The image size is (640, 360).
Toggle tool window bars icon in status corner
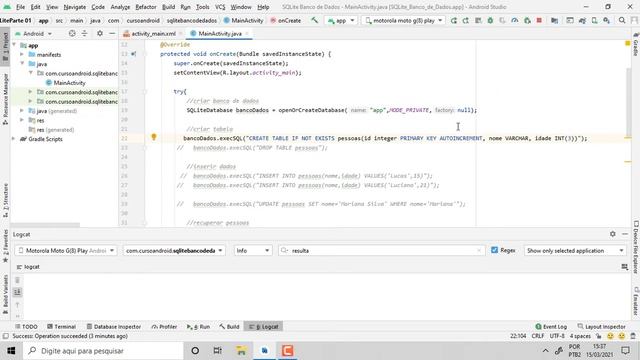coord(5,336)
